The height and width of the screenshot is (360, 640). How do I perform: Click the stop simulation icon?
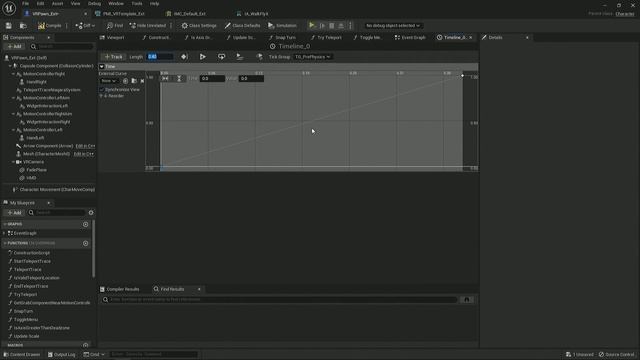pyautogui.click(x=332, y=25)
